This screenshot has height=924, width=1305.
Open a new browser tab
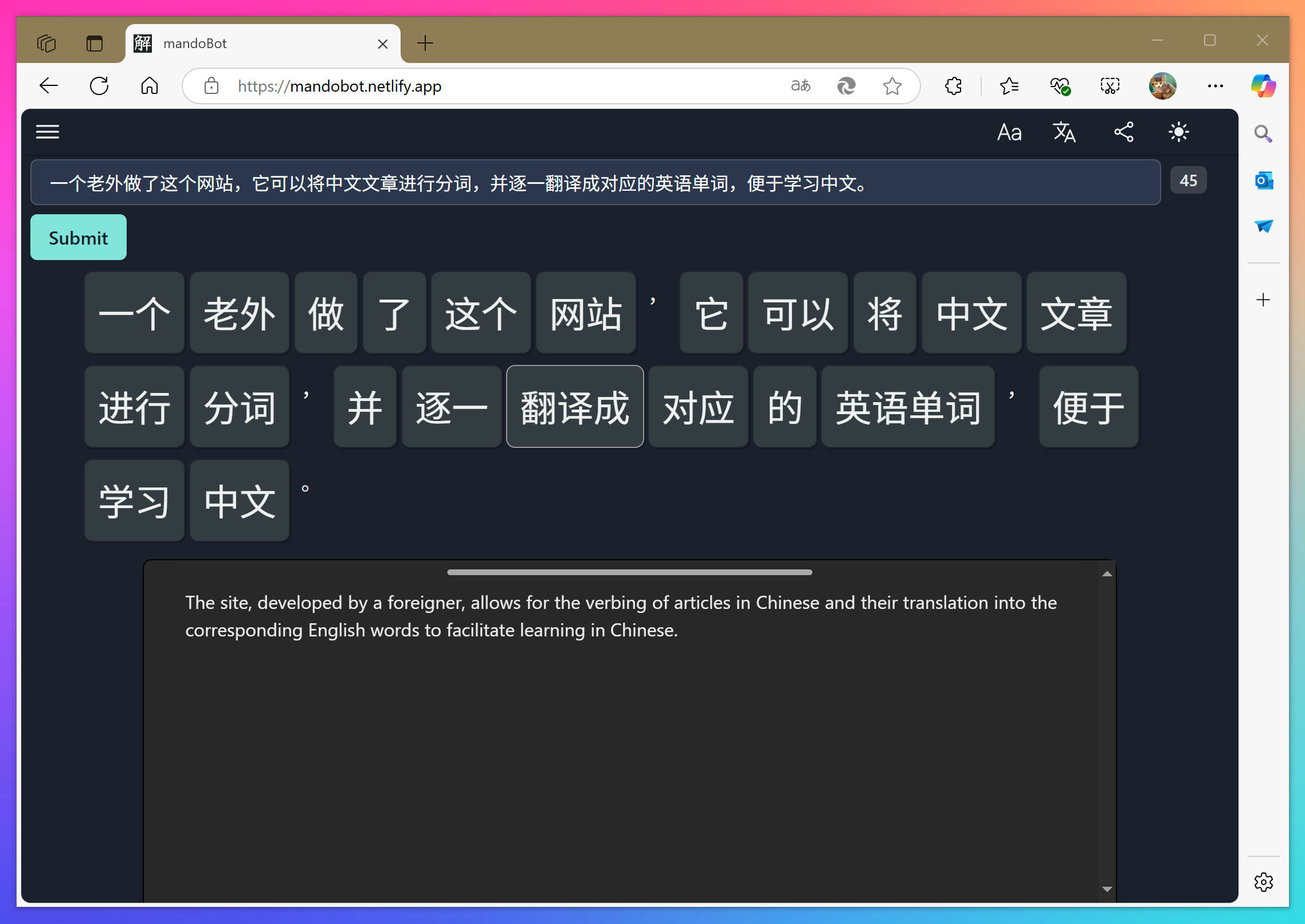pos(425,43)
